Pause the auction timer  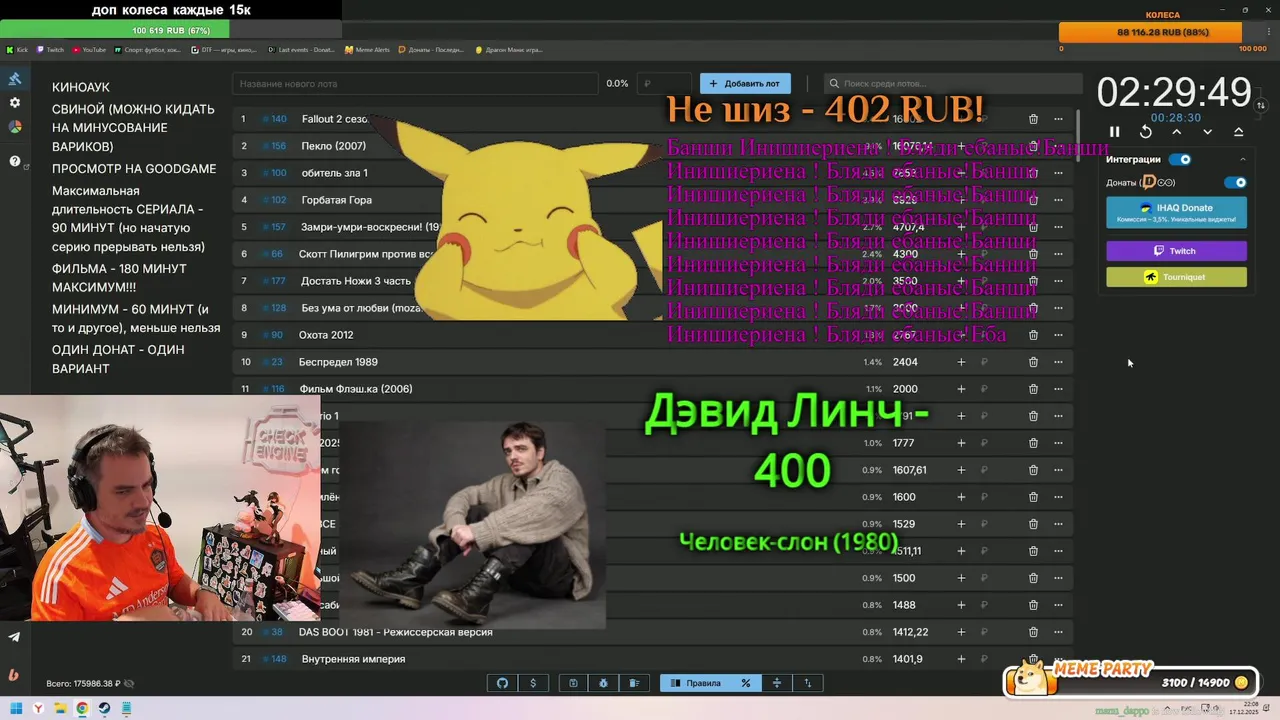[1115, 132]
